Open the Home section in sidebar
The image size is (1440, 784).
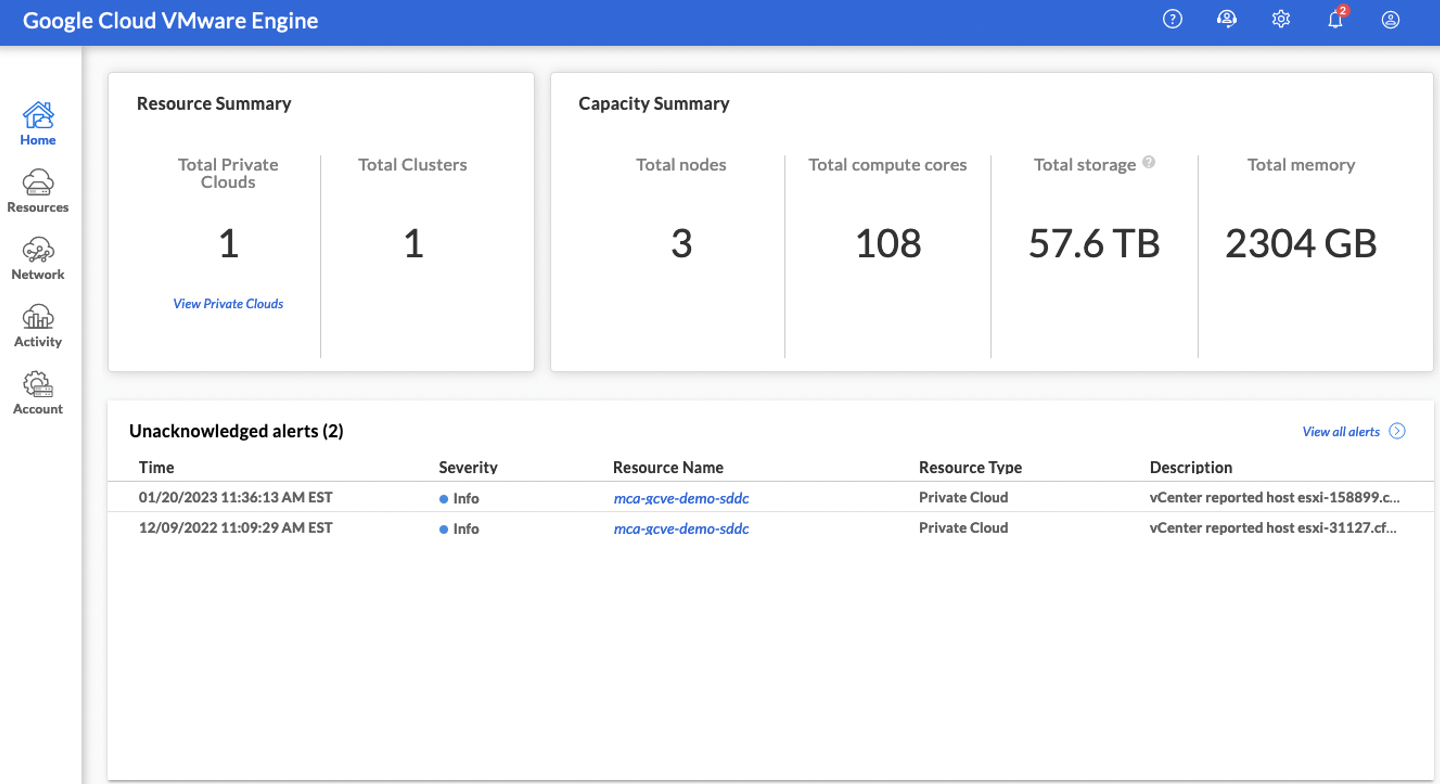click(38, 124)
